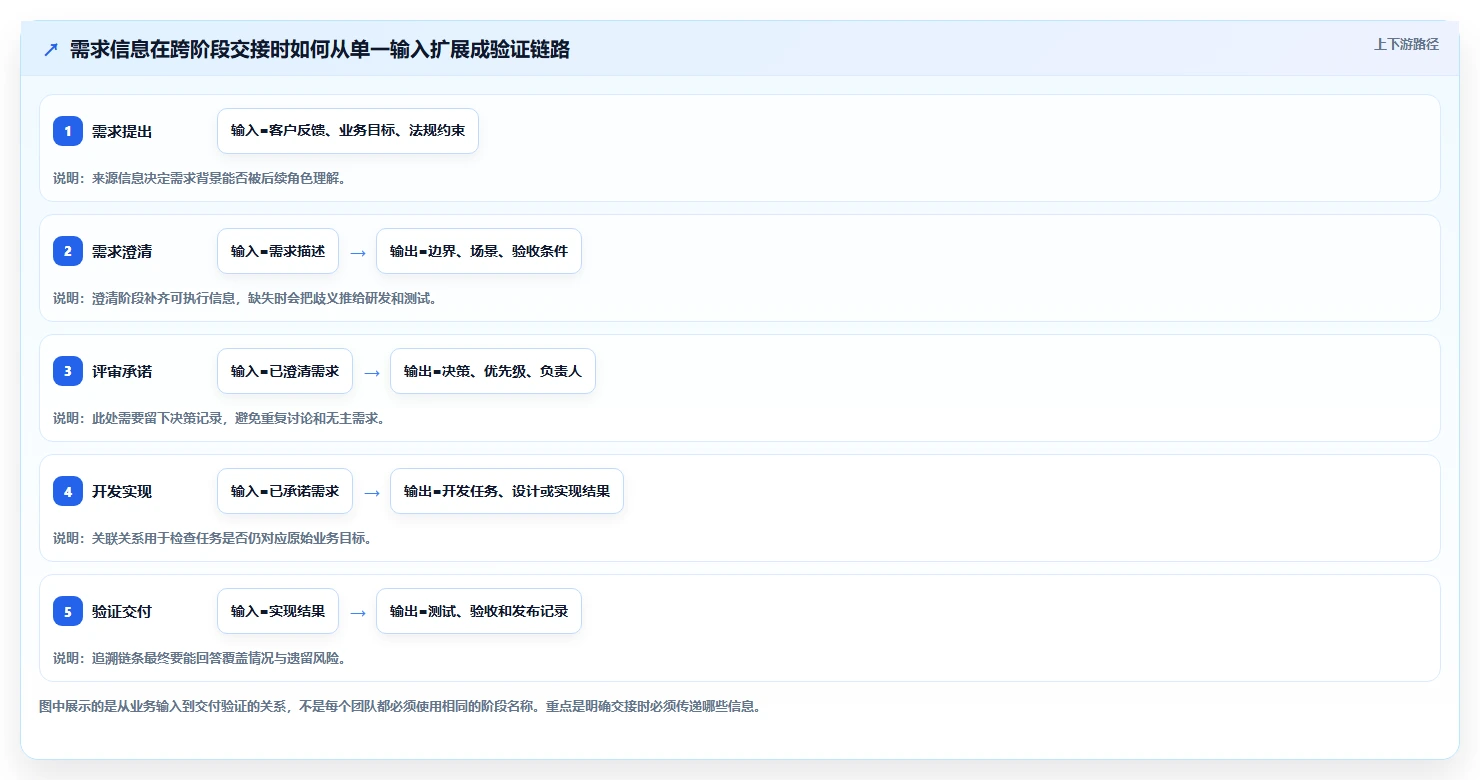The width and height of the screenshot is (1480, 780).
Task: Click the arrow after 输入=需求描述
Action: (358, 252)
